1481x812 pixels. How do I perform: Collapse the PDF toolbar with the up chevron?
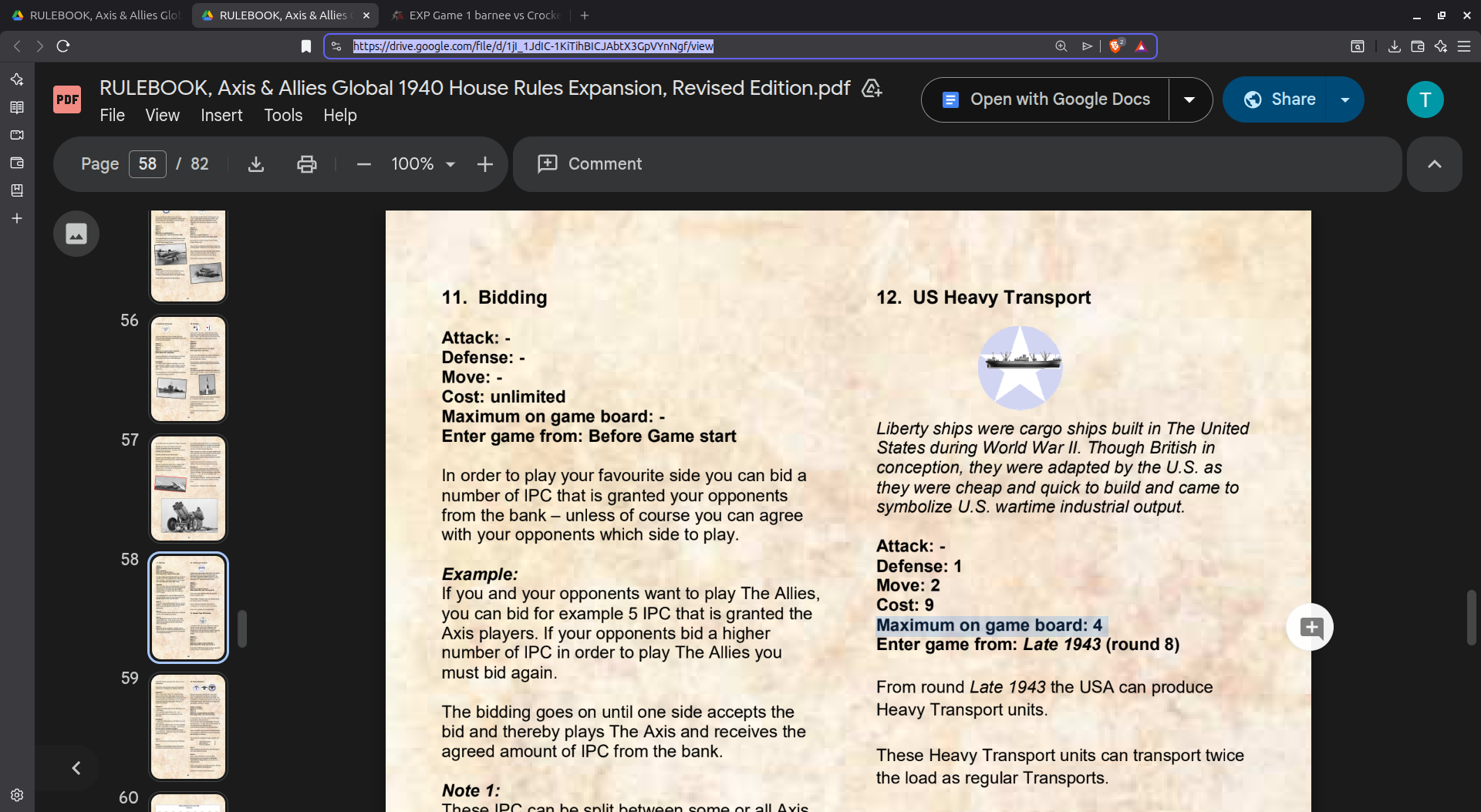[1434, 163]
